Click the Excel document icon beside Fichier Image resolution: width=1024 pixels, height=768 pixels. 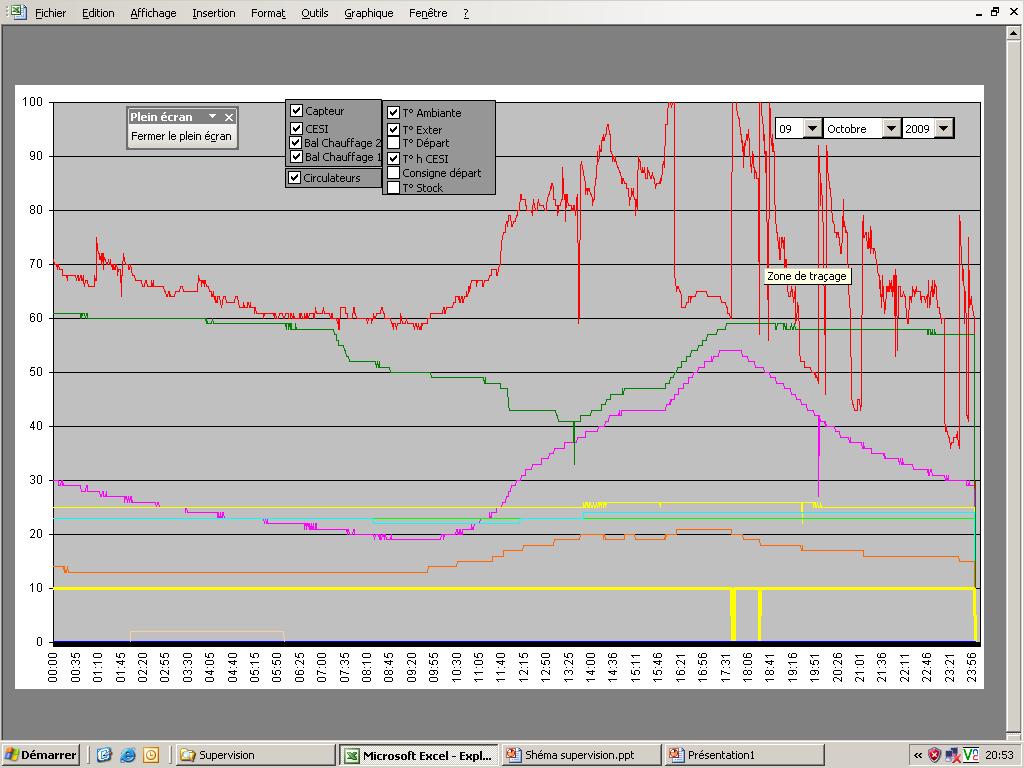tap(16, 12)
